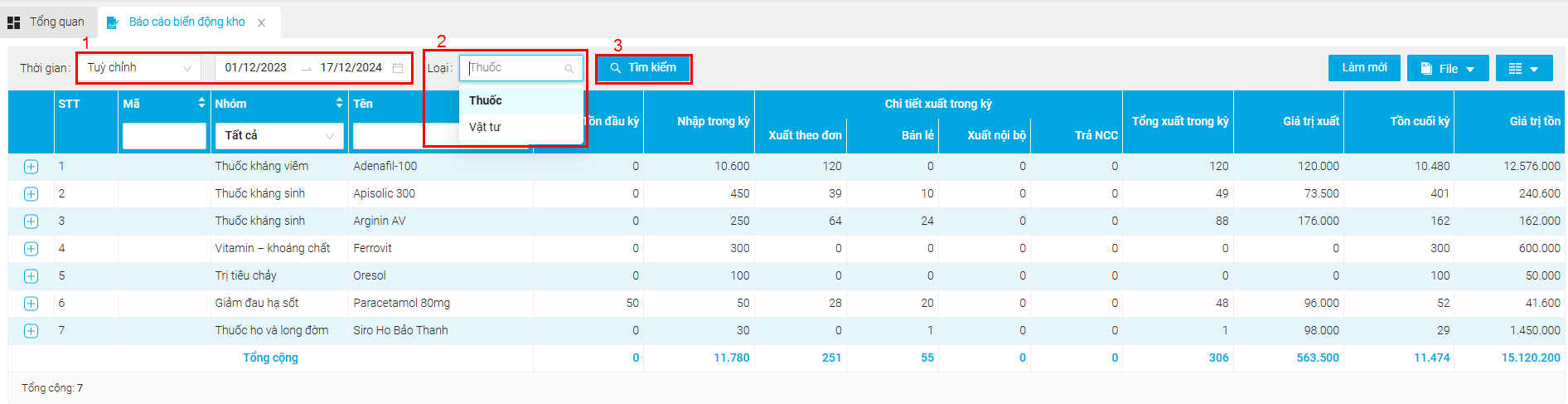Select Thuốc option in dropdown list
1568x404 pixels.
521,100
